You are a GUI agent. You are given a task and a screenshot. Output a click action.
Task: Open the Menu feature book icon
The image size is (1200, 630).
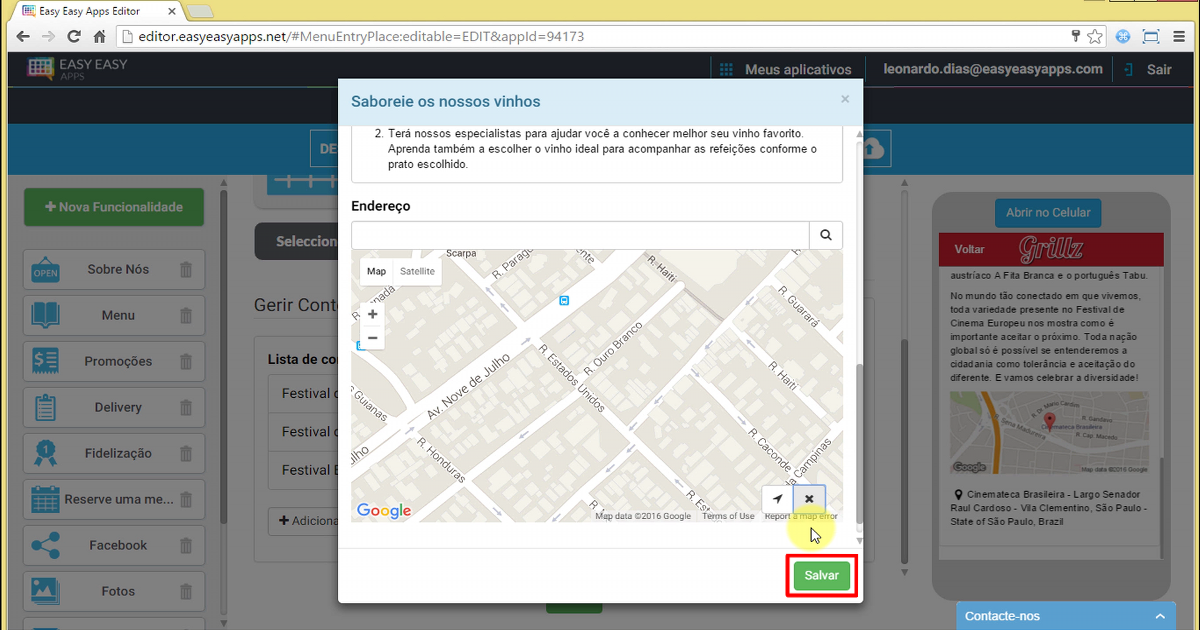(45, 315)
